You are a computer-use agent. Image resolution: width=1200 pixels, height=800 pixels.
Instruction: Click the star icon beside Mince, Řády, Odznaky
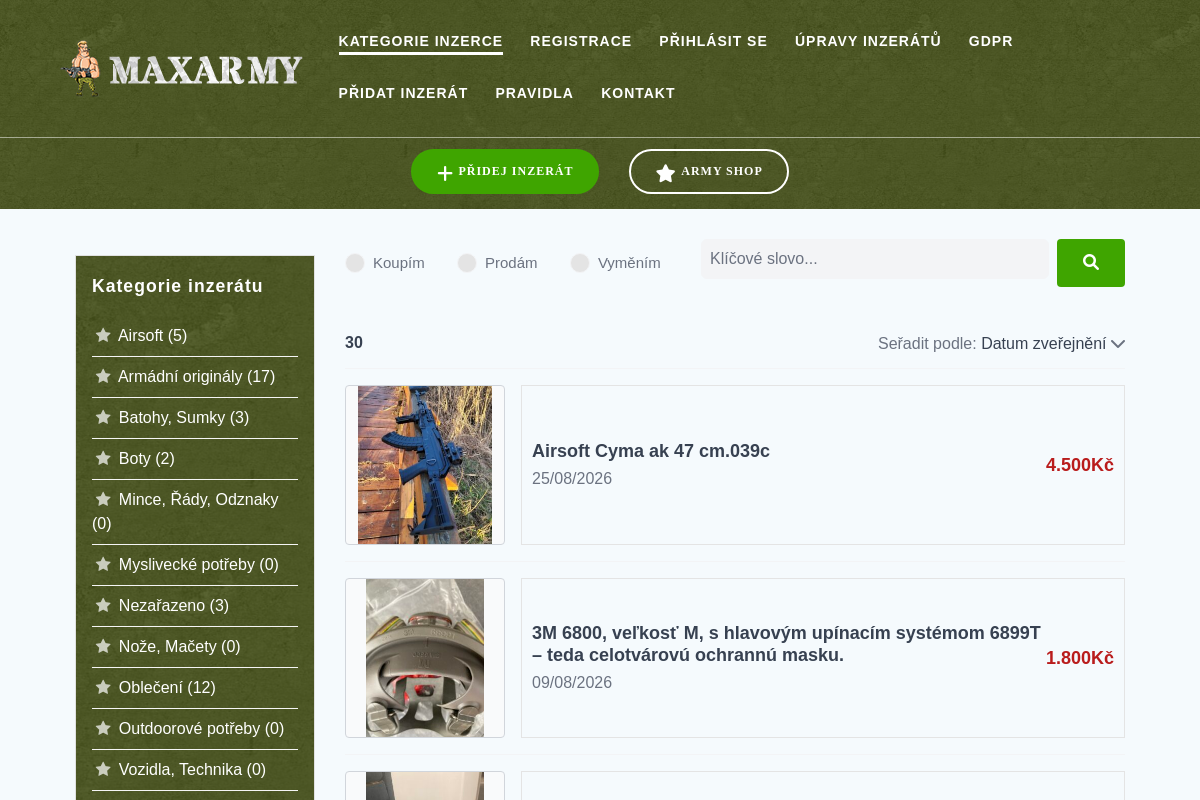103,499
